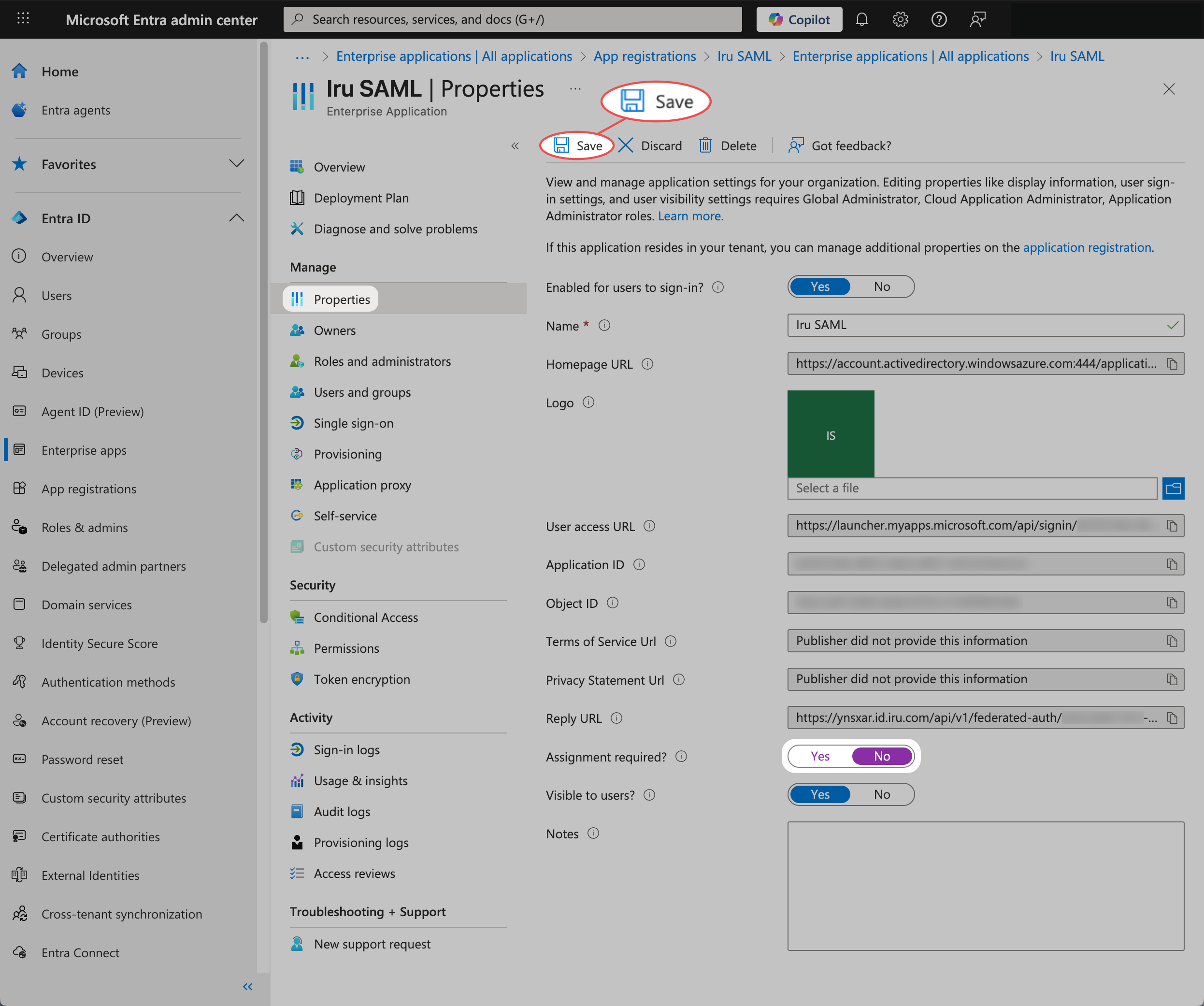Screen dimensions: 1204x1006
Task: Collapse the resource menu with double chevron
Action: pos(515,145)
